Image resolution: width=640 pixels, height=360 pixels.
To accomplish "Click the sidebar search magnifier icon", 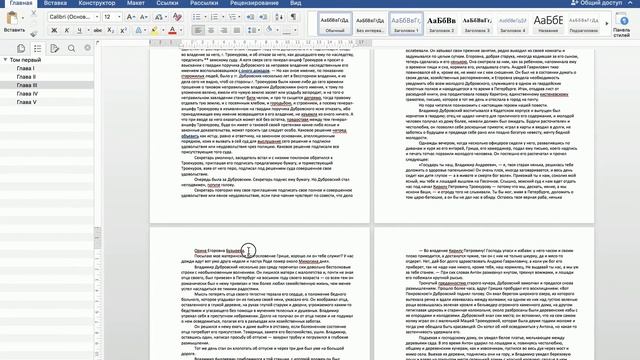I will (x=71, y=49).
